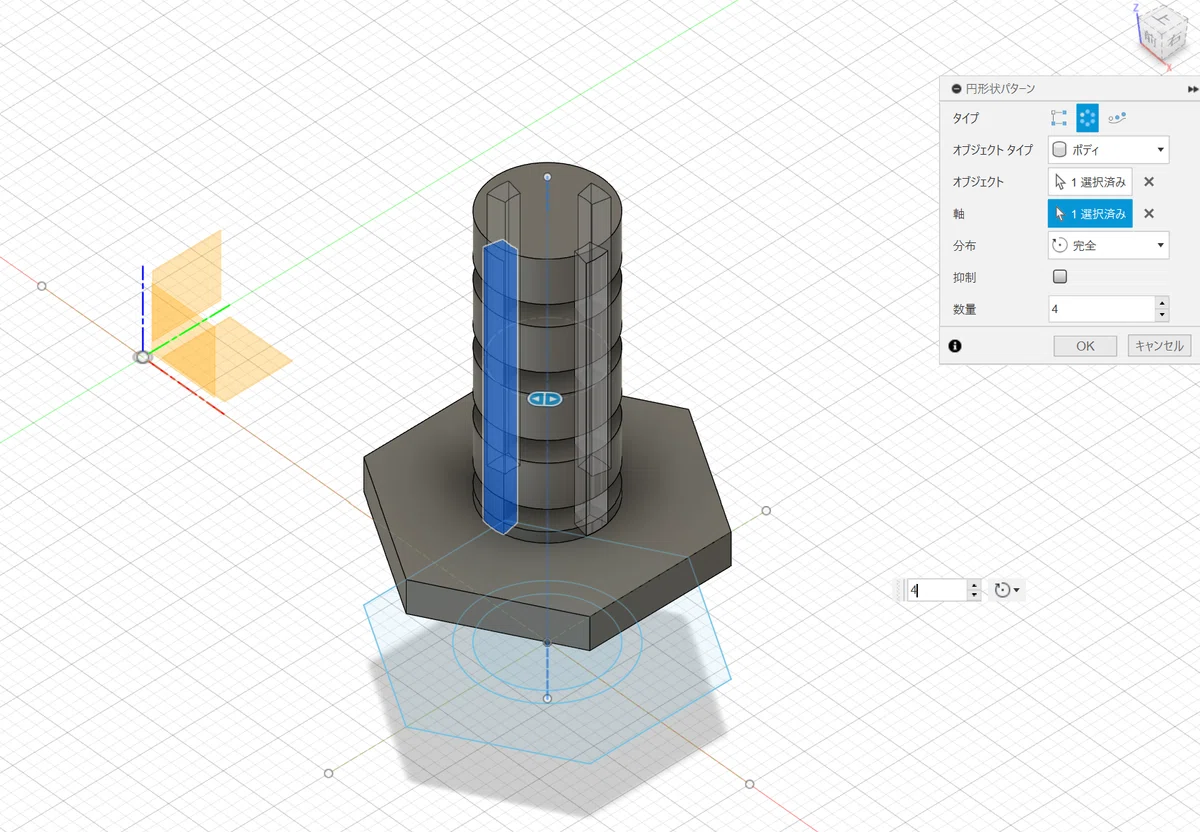Cancel pattern with キャンセル button
1200x832 pixels.
1159,346
